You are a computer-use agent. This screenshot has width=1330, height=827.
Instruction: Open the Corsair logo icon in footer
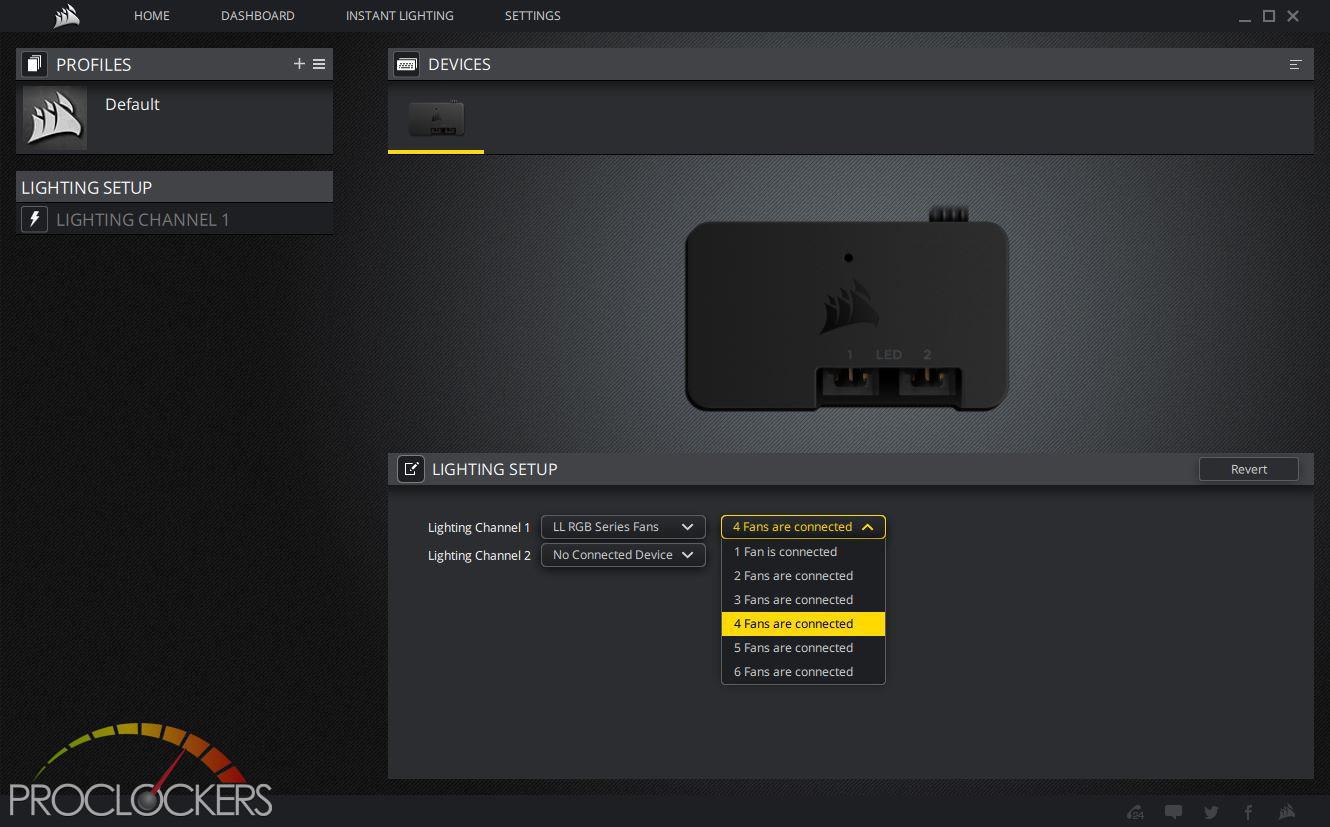coord(1287,812)
